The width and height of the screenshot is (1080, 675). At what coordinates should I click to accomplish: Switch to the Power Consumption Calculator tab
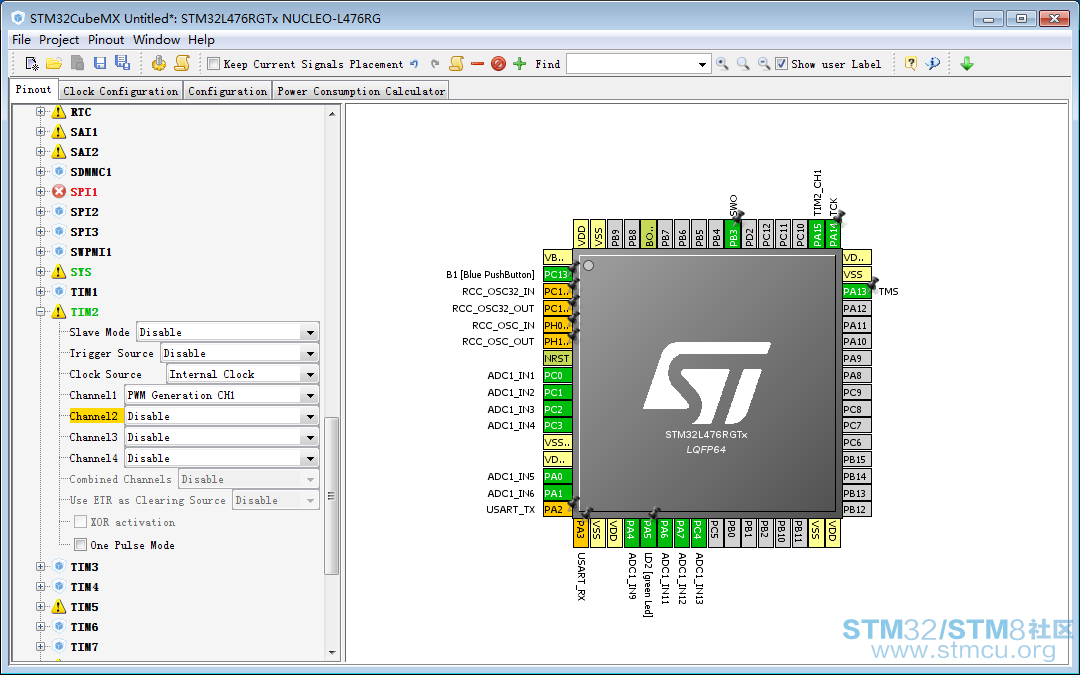[361, 91]
